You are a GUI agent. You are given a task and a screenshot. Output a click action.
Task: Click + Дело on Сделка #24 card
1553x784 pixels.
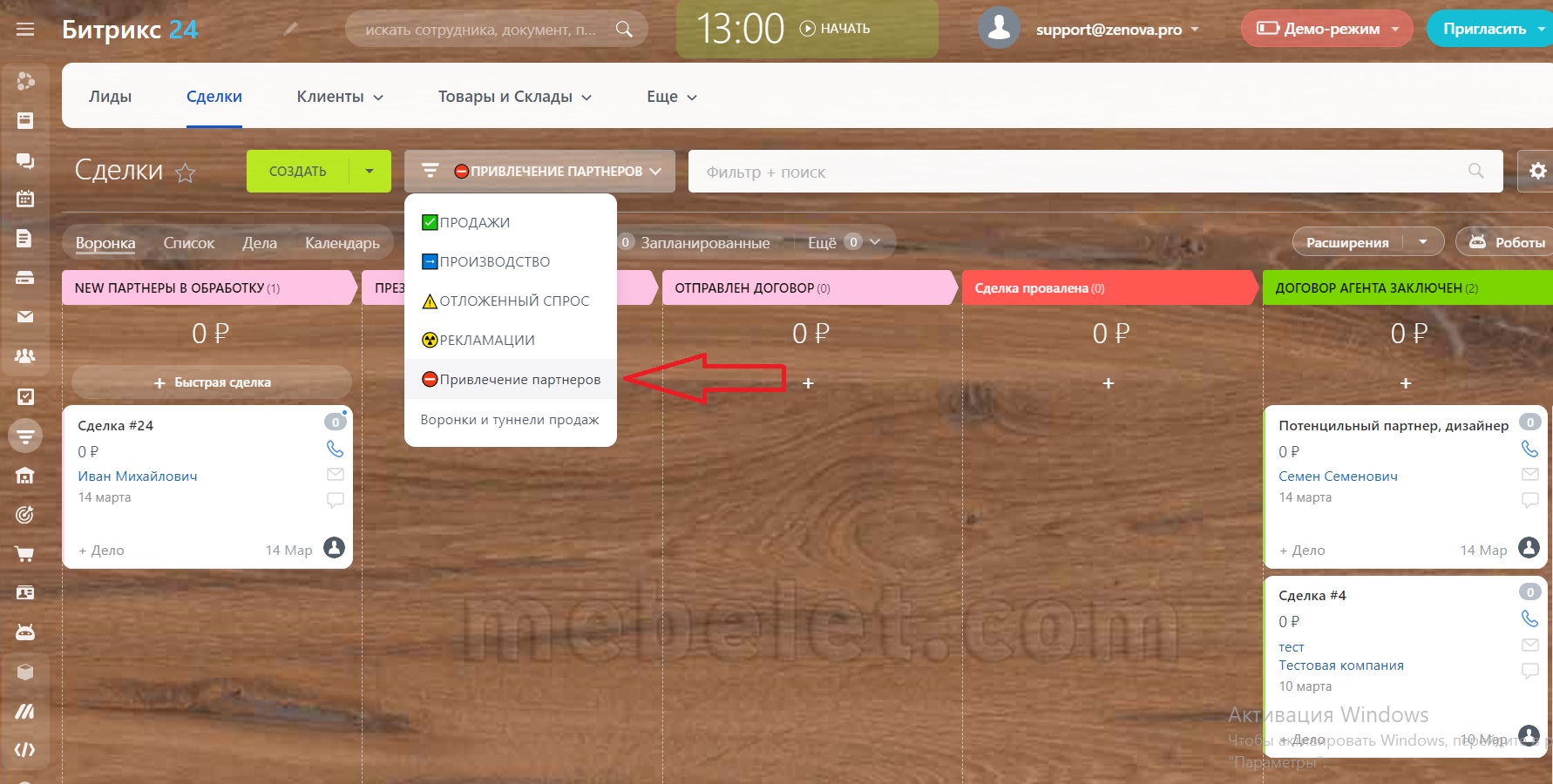pos(101,551)
